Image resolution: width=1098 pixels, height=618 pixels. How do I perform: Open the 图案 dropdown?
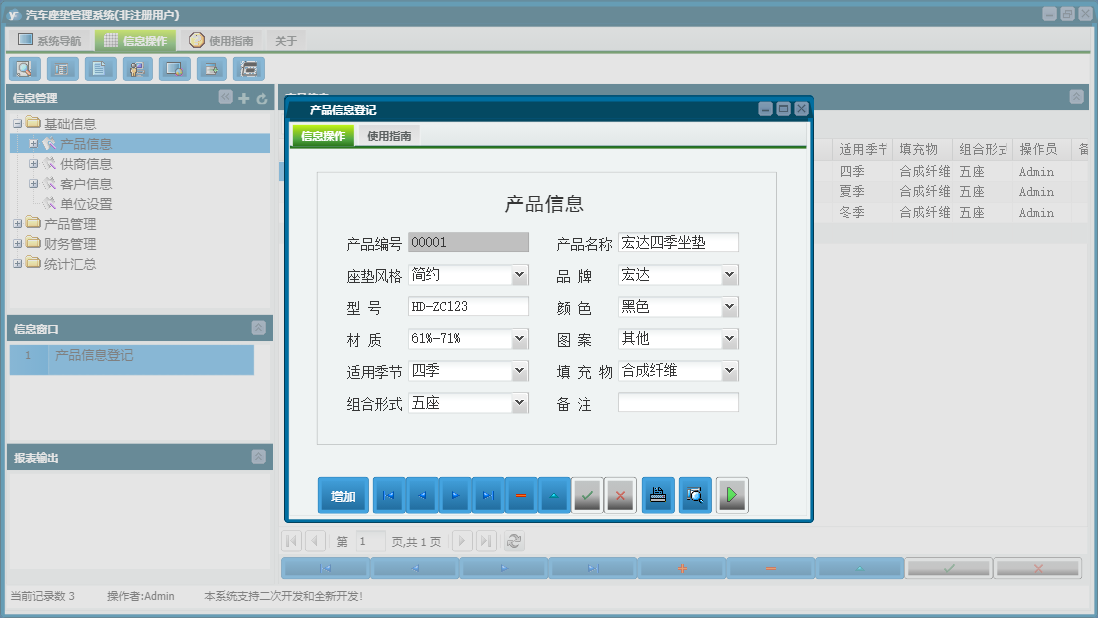click(730, 339)
